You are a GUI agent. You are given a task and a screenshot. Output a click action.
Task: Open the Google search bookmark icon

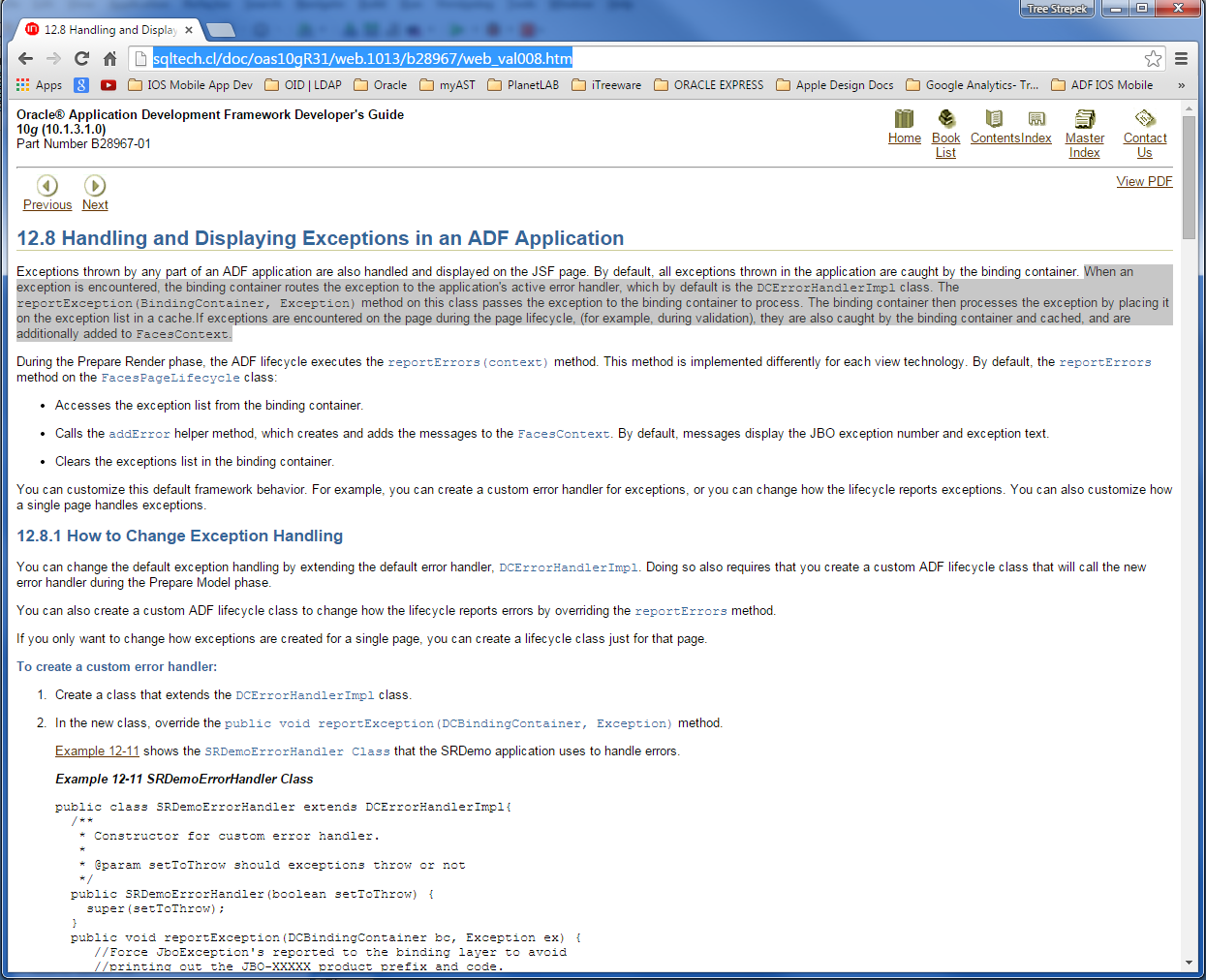coord(81,85)
